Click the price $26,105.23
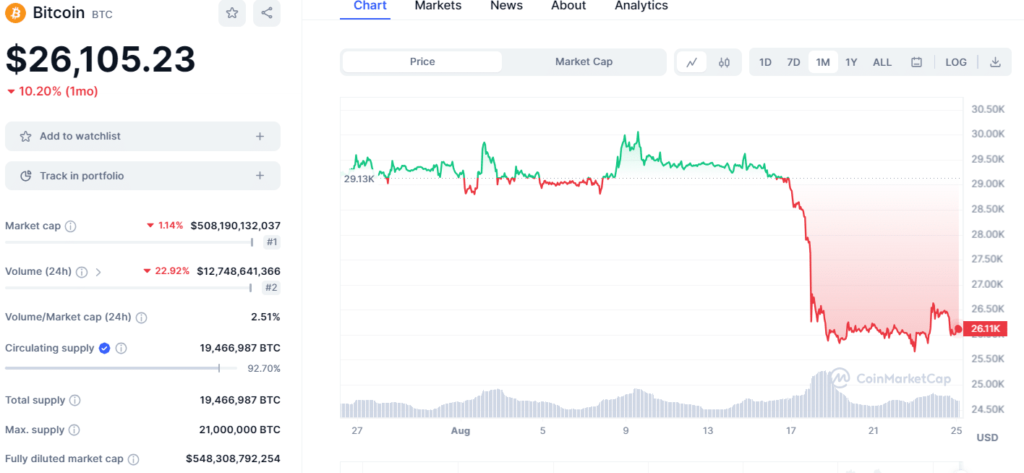Screen dimensions: 1024x473 coord(101,59)
